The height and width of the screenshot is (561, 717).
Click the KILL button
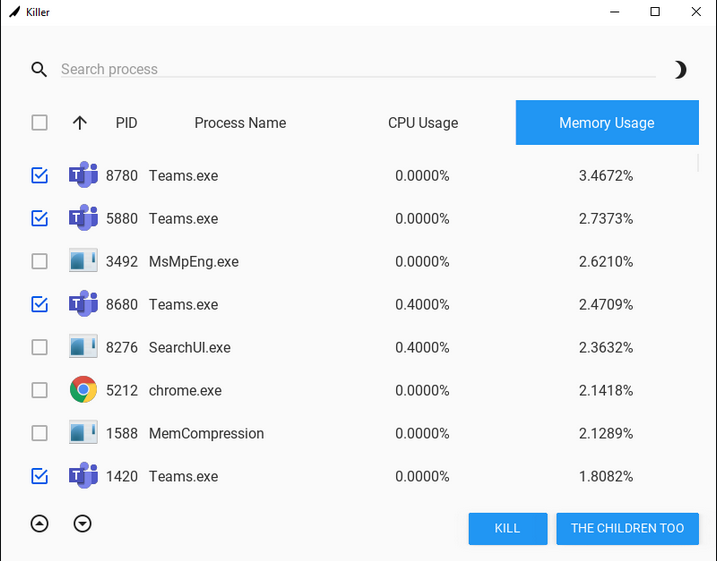click(508, 529)
